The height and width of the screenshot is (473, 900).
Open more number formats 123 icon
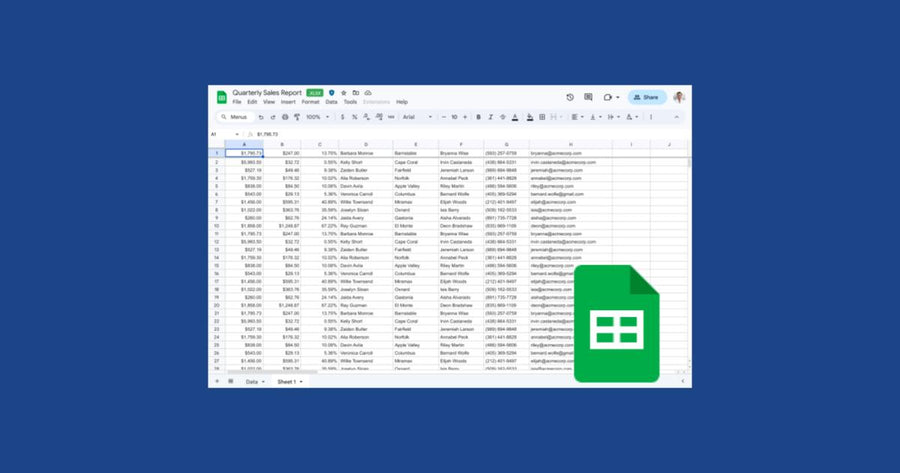(x=391, y=117)
